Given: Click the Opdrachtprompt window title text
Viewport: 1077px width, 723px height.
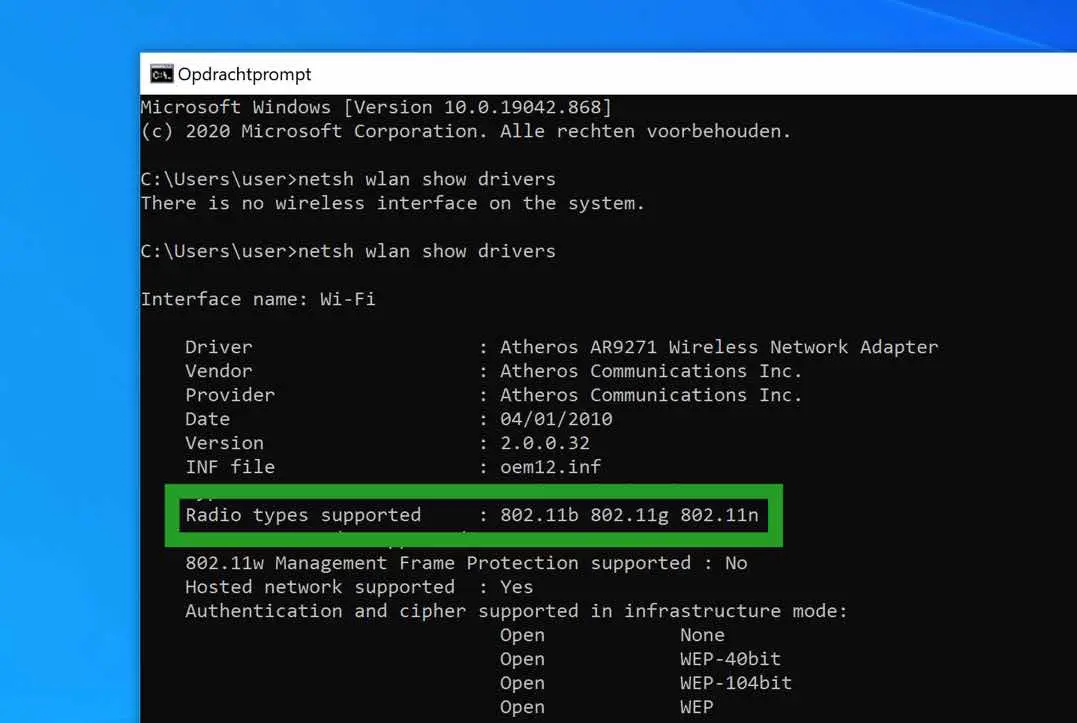Looking at the screenshot, I should 245,74.
